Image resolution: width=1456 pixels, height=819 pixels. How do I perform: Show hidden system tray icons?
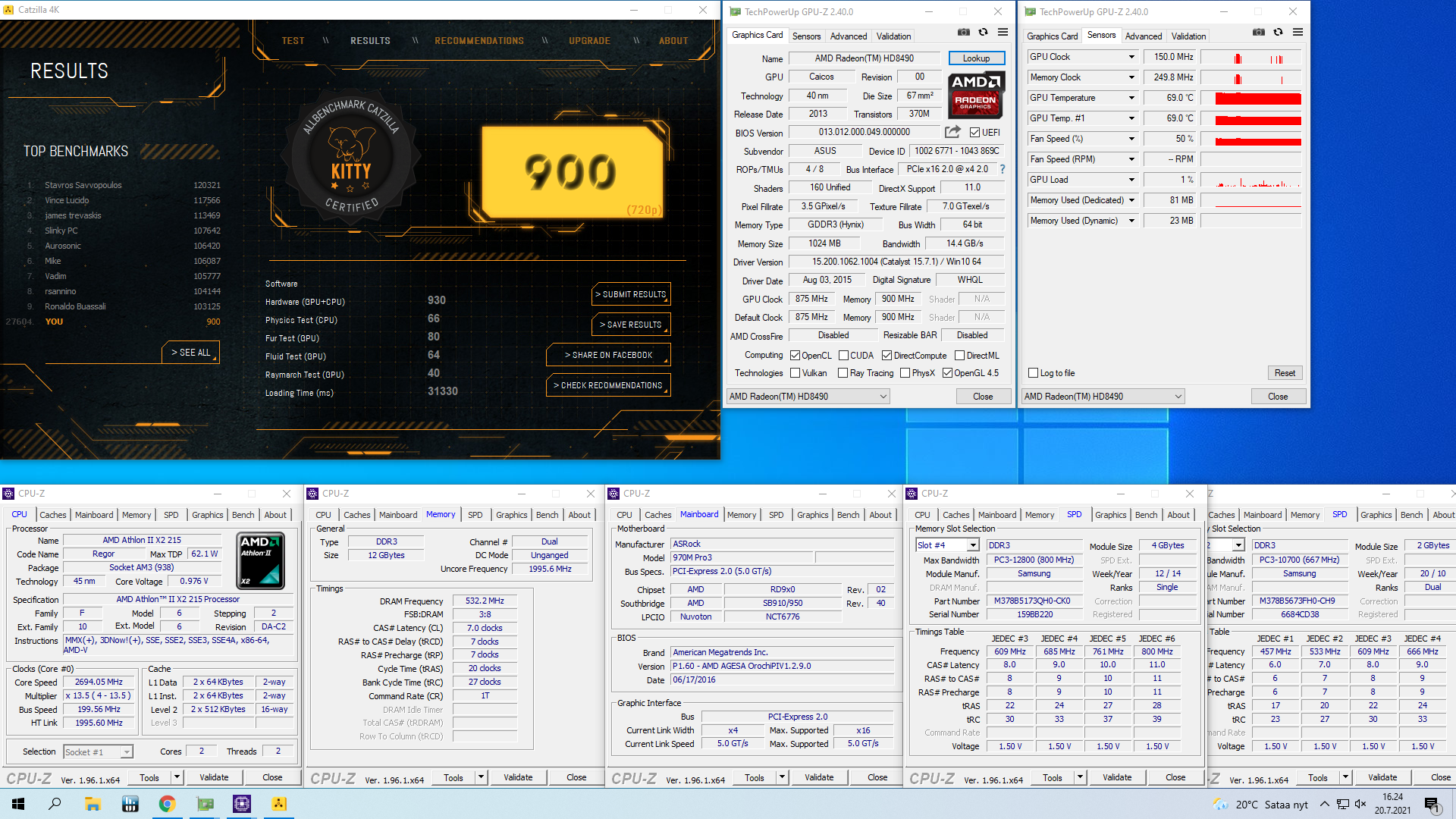coord(1324,804)
